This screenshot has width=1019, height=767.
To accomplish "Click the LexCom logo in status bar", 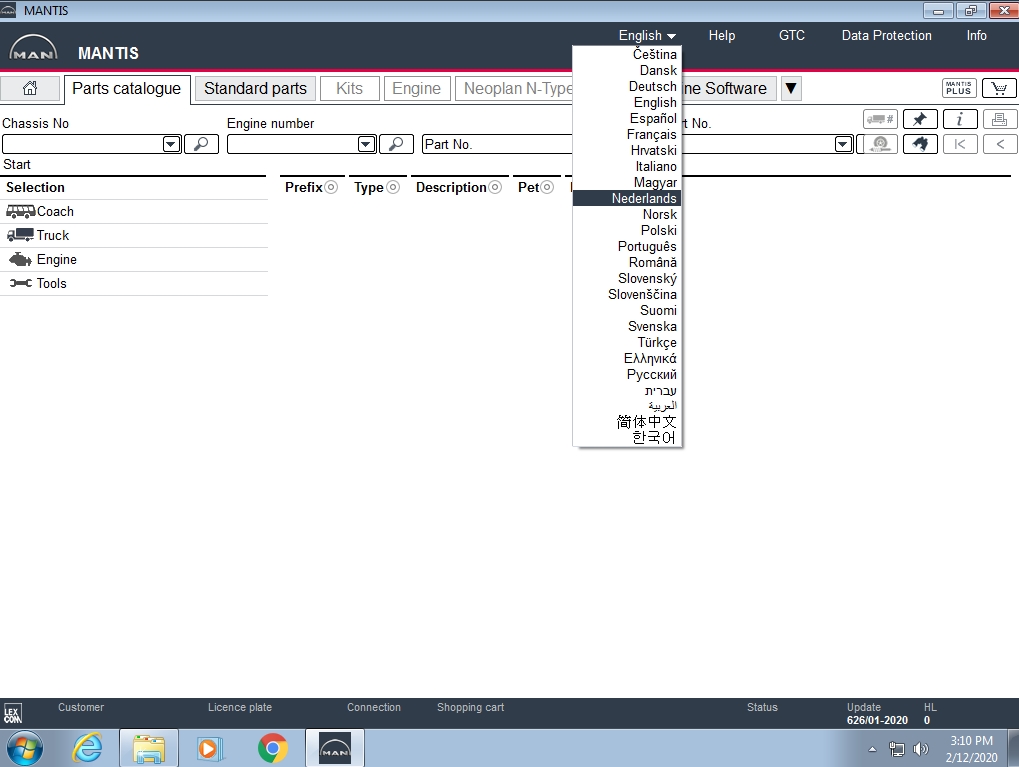I will point(12,713).
